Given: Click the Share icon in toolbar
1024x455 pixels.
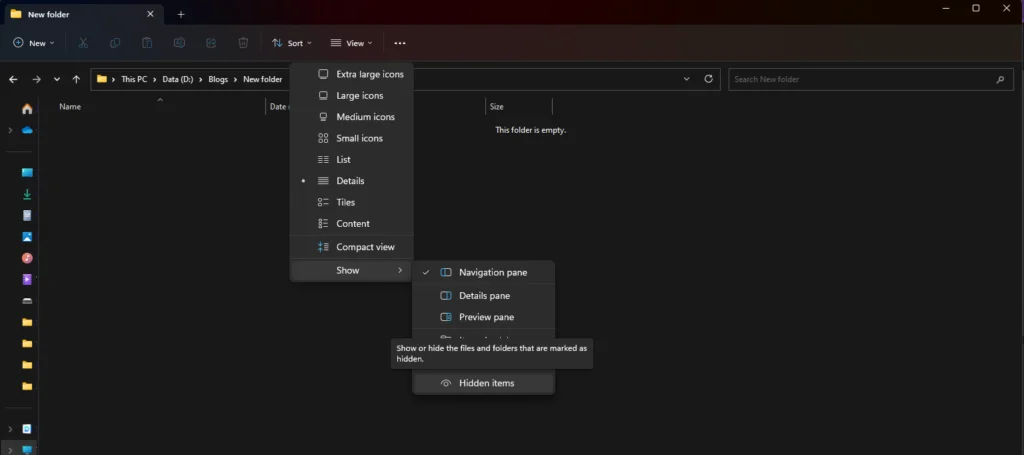Looking at the screenshot, I should (211, 43).
